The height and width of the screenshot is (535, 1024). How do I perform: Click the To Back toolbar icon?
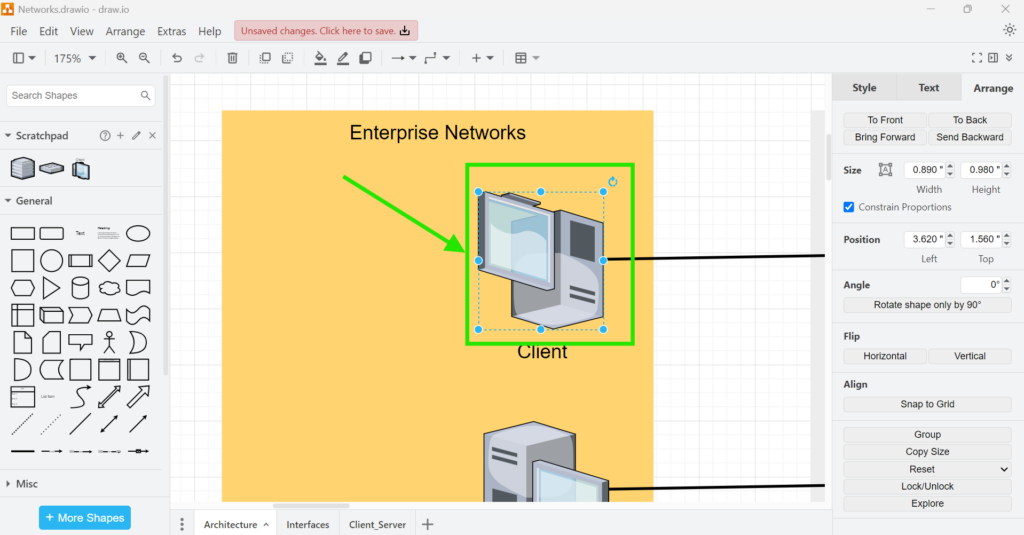pos(287,58)
